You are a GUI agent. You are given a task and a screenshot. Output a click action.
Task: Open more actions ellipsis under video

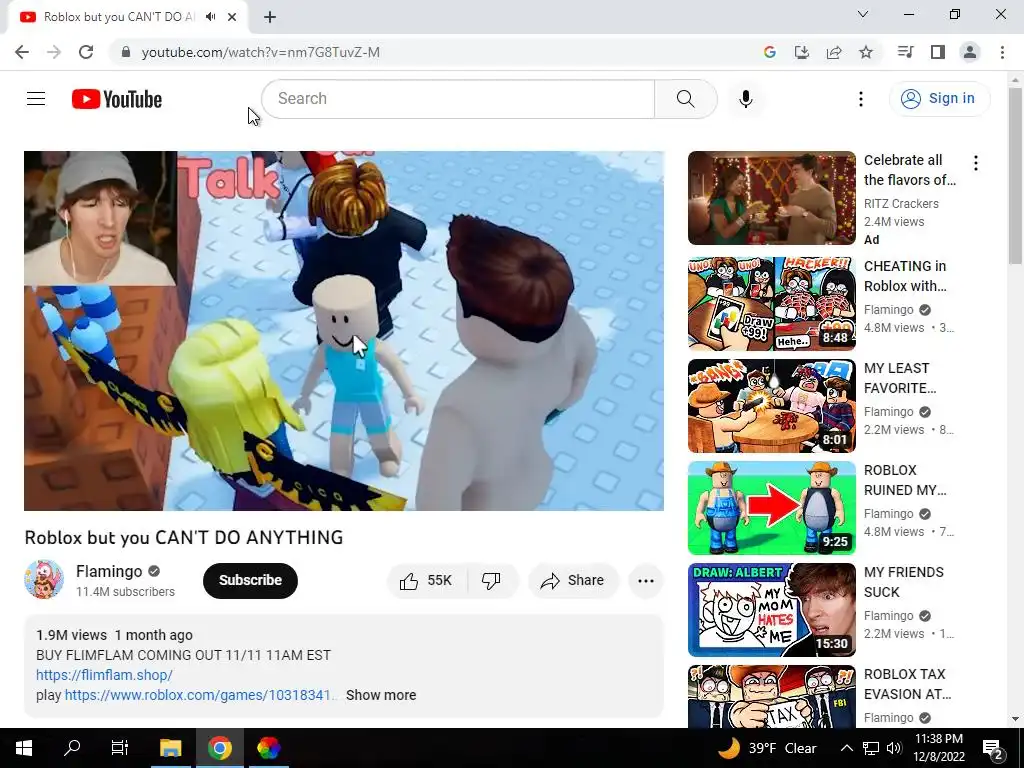[646, 581]
